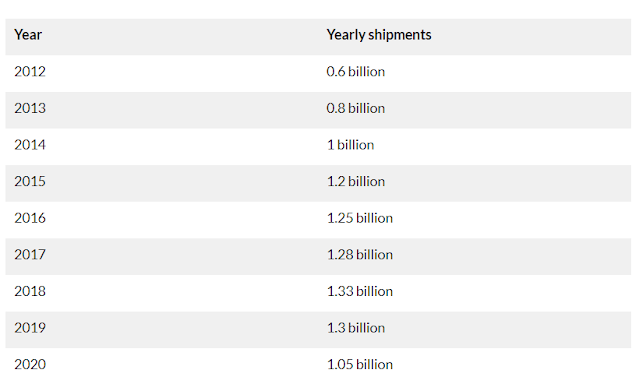
Task: Click the 2016 year cell
Action: coord(30,218)
